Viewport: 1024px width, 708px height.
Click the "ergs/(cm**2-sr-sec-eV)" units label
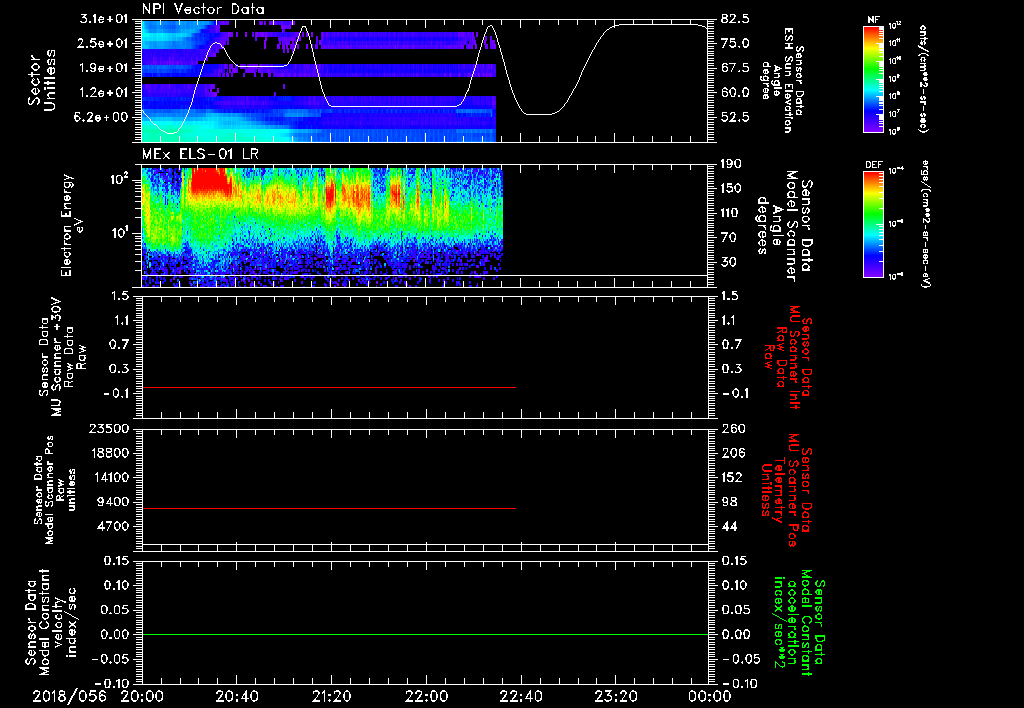point(923,224)
